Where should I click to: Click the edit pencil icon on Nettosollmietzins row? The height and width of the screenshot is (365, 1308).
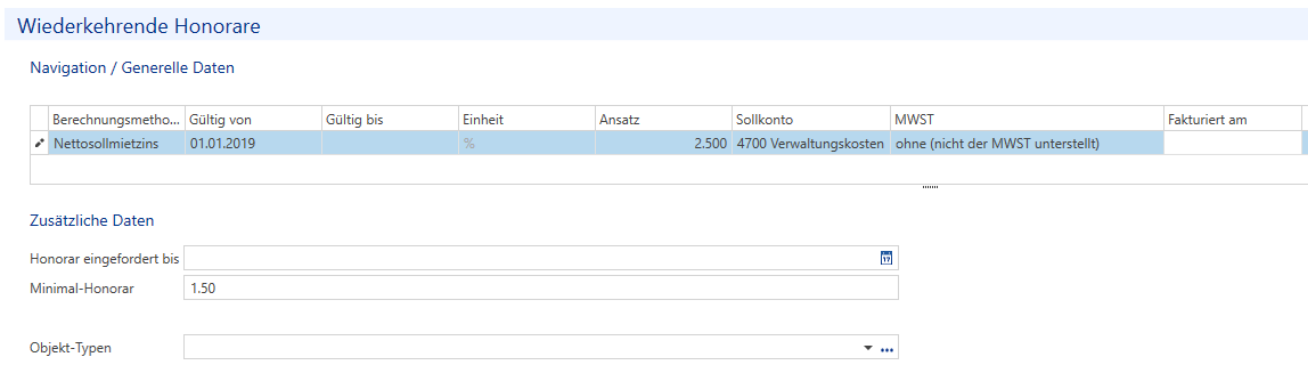click(x=40, y=144)
